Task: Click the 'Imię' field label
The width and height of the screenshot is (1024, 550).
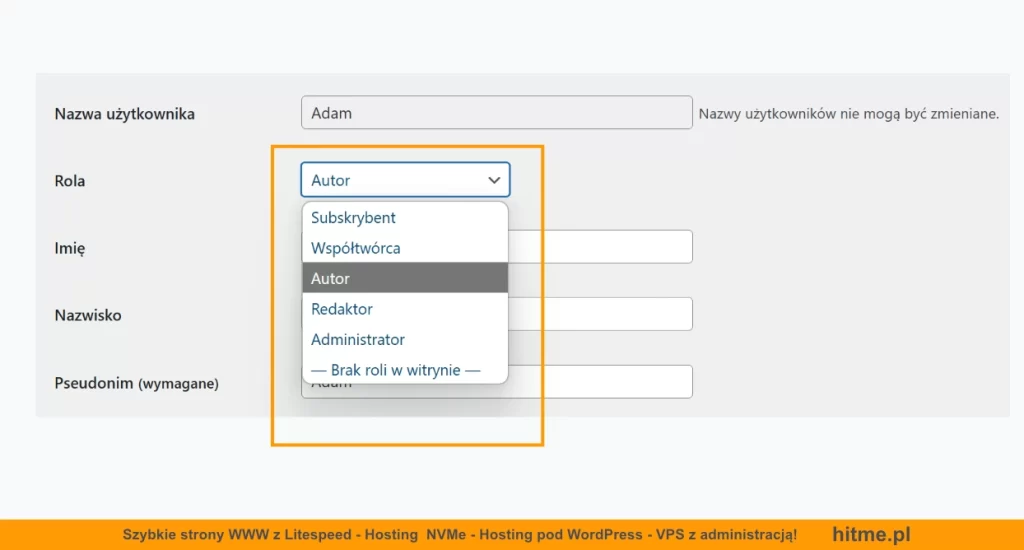Action: click(x=70, y=248)
